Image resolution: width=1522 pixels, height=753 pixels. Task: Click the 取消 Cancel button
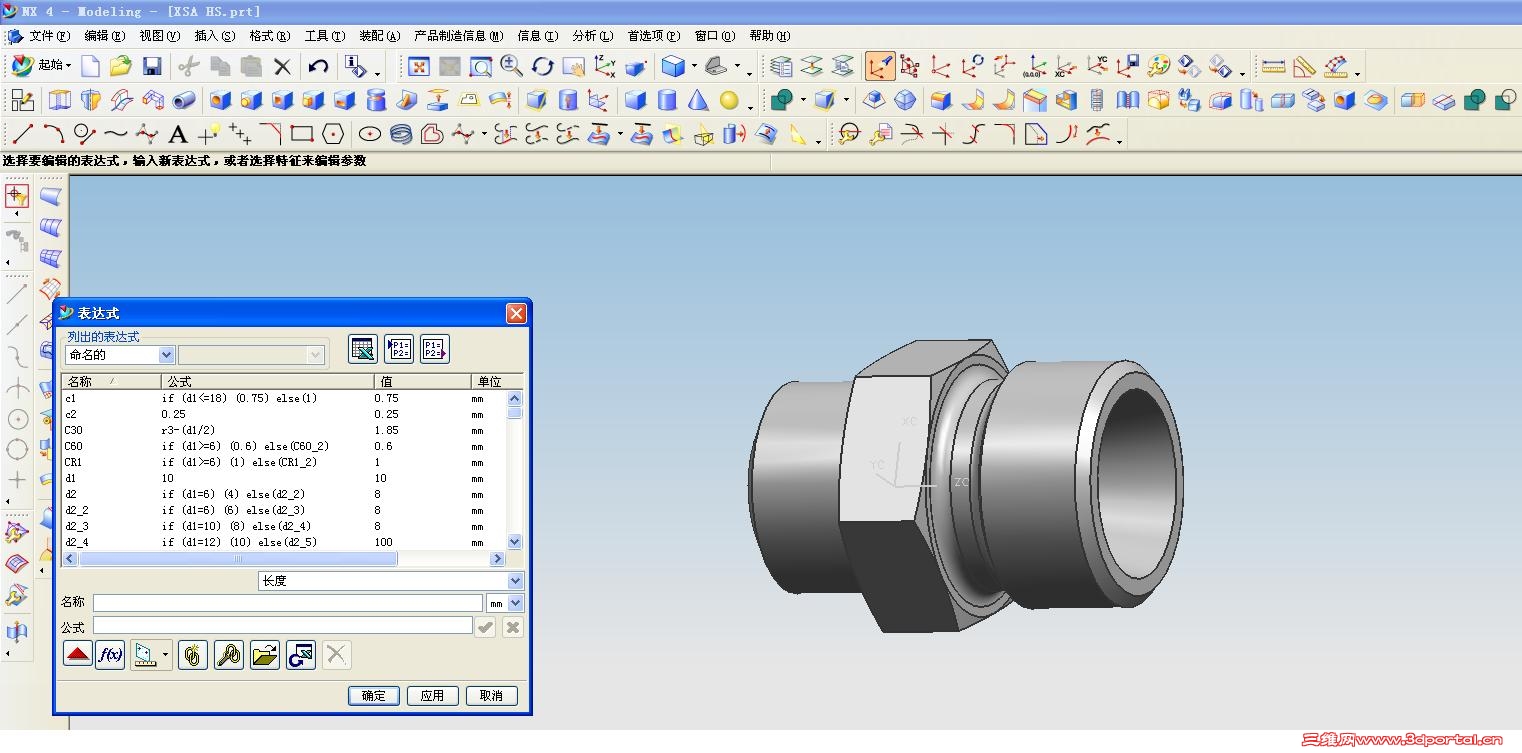tap(492, 696)
